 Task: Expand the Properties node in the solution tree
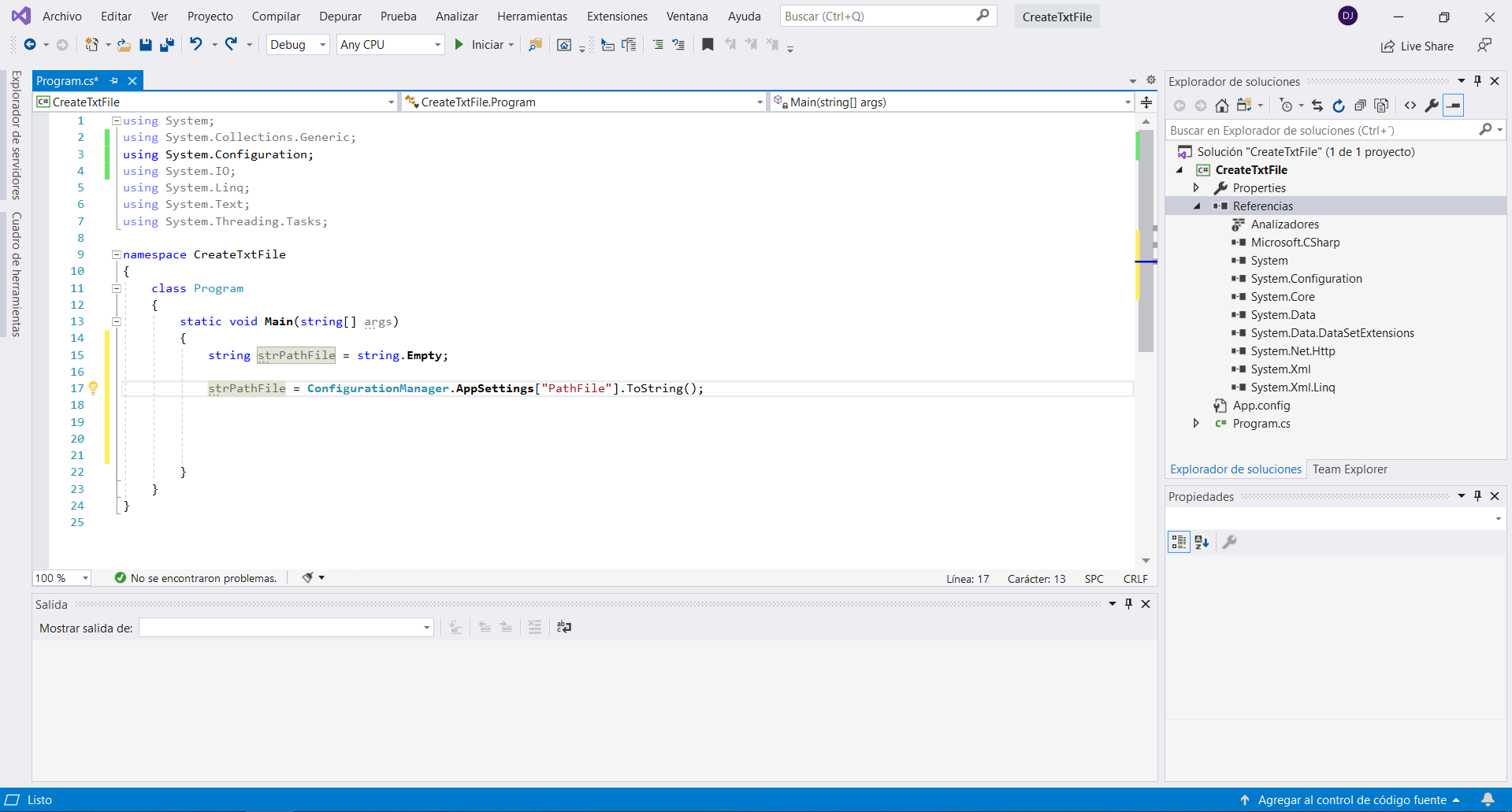tap(1196, 187)
